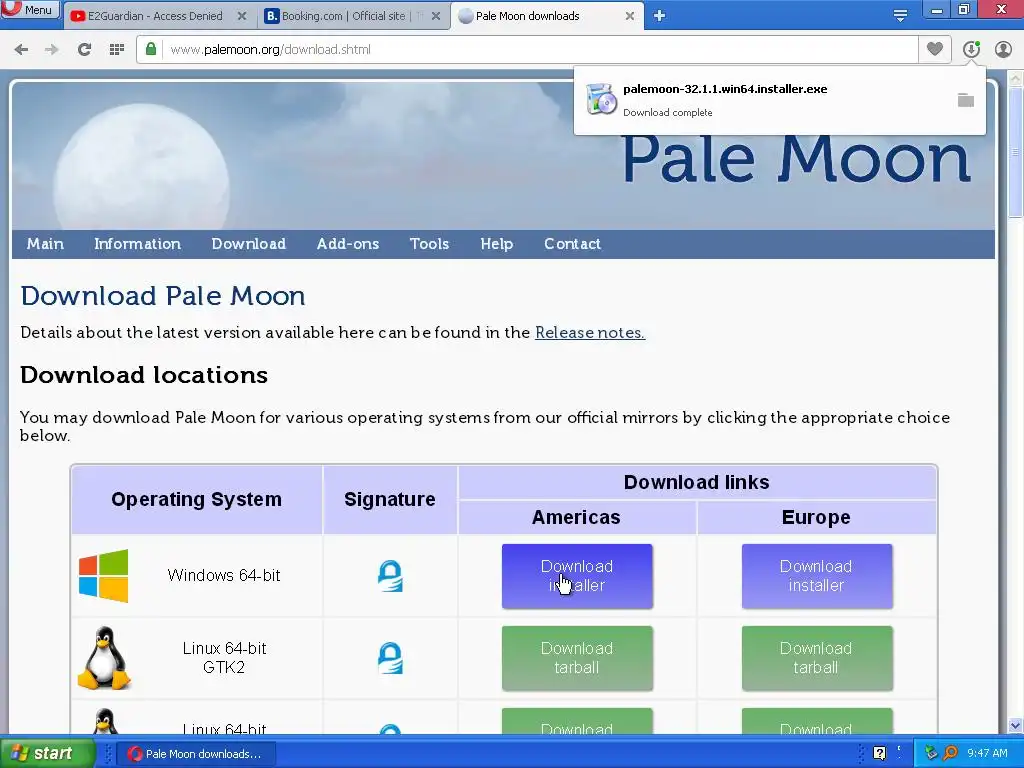Download Linux GTK2 tarball from Europe
Image resolution: width=1024 pixels, height=768 pixels.
point(816,658)
